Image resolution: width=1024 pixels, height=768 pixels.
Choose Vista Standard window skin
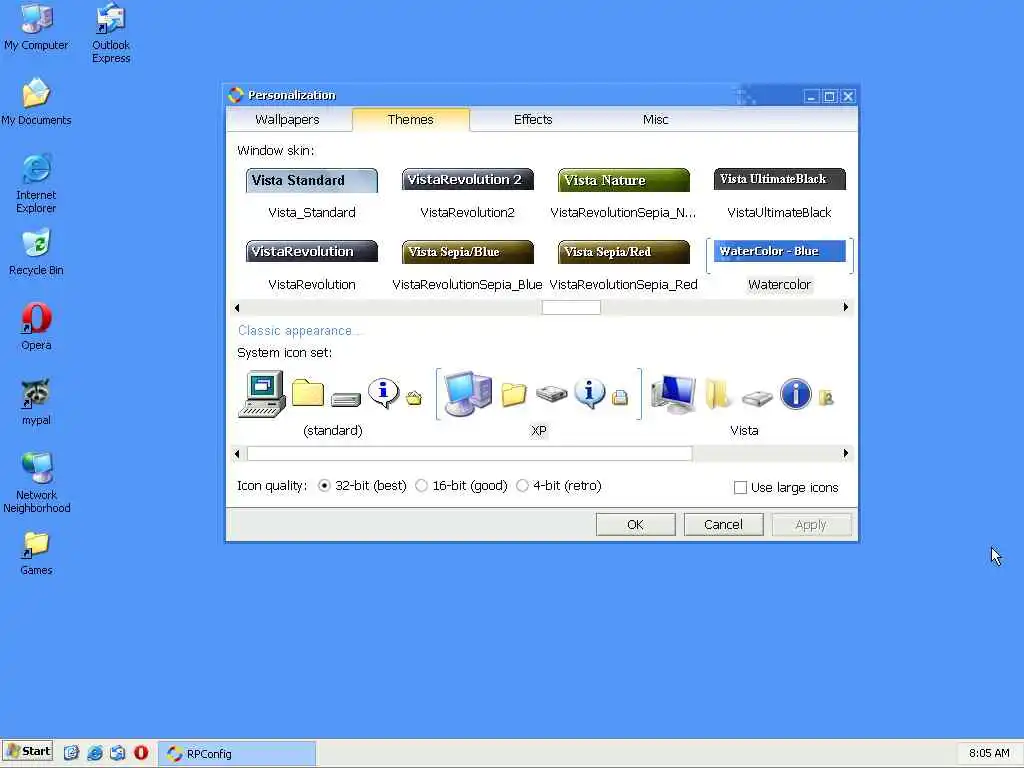(x=312, y=195)
